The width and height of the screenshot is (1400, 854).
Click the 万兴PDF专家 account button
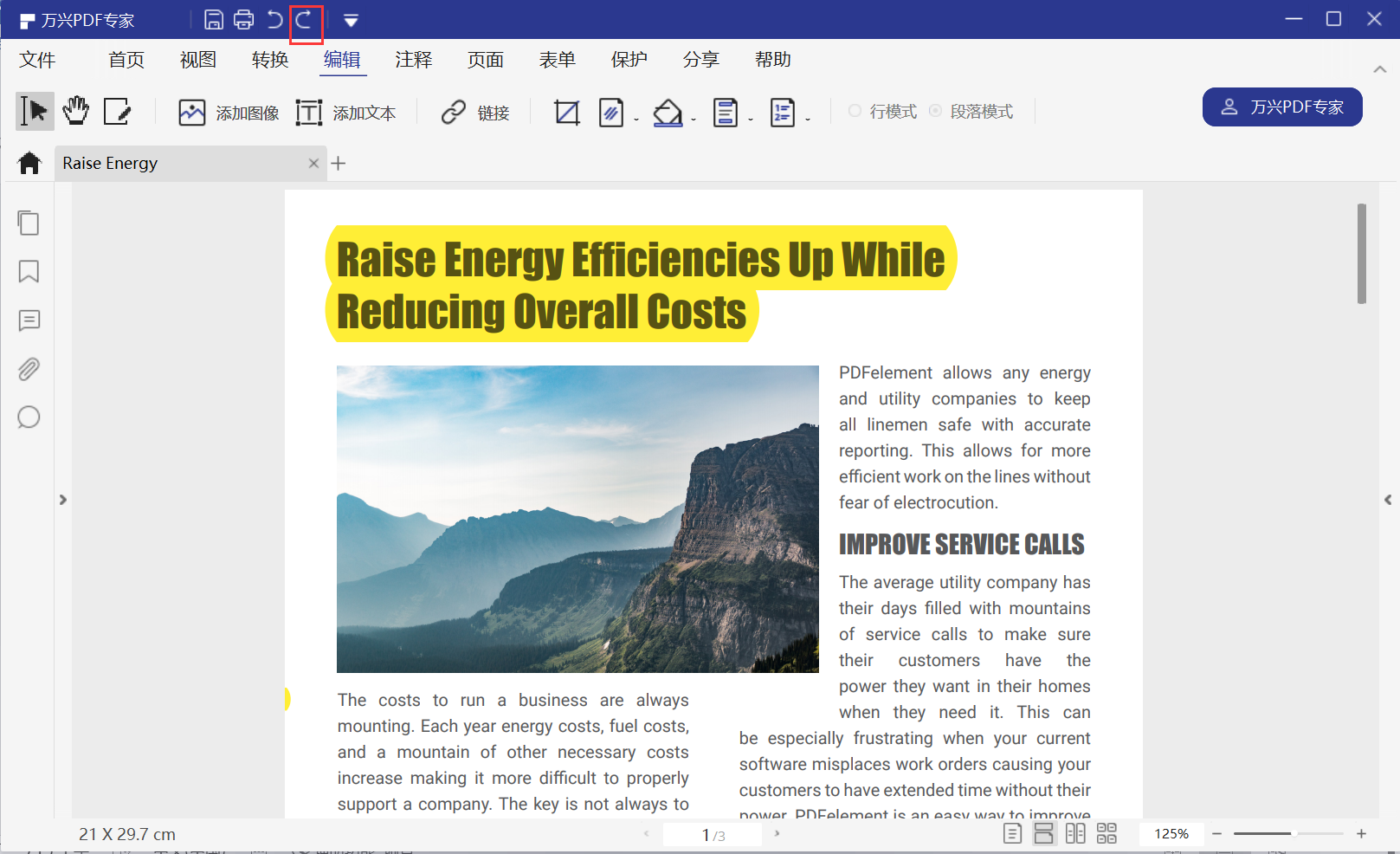(1281, 107)
